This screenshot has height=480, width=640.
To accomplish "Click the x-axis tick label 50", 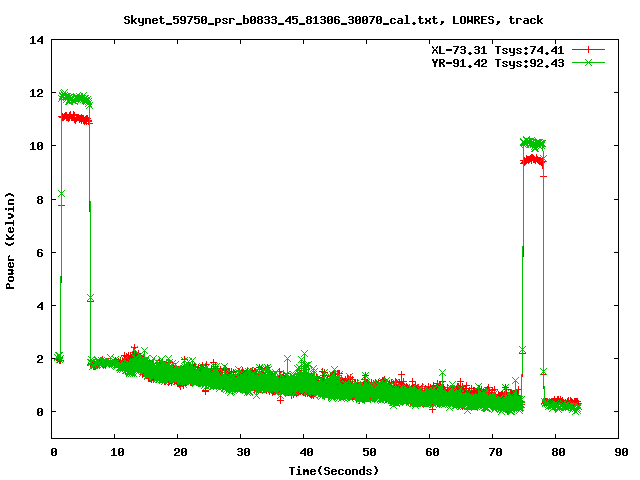I will tap(369, 452).
